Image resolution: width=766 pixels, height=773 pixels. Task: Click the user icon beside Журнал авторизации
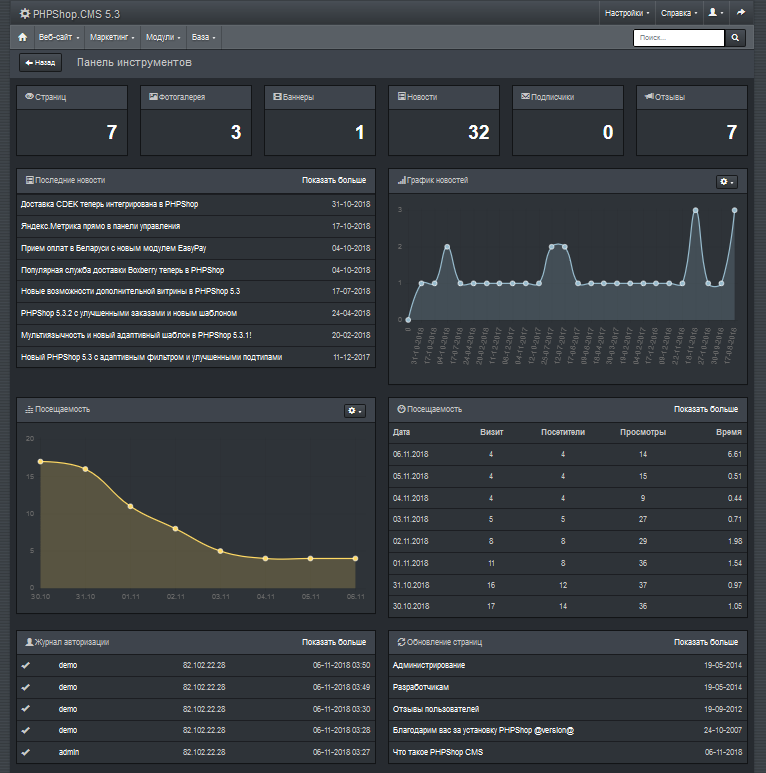30,642
